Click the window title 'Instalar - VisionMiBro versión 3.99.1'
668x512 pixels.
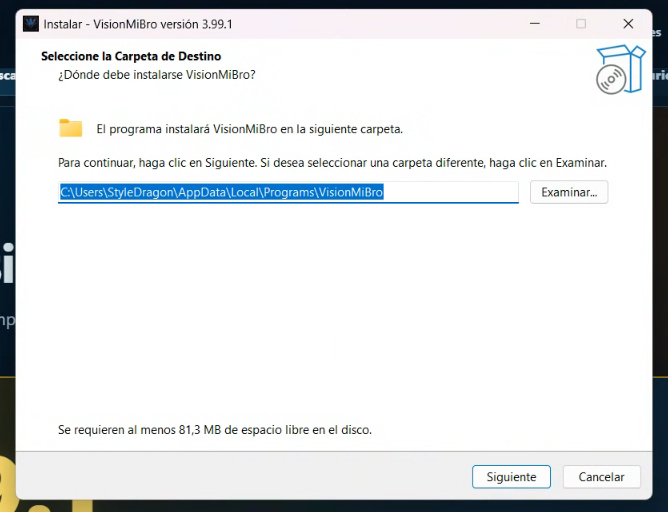[x=138, y=24]
